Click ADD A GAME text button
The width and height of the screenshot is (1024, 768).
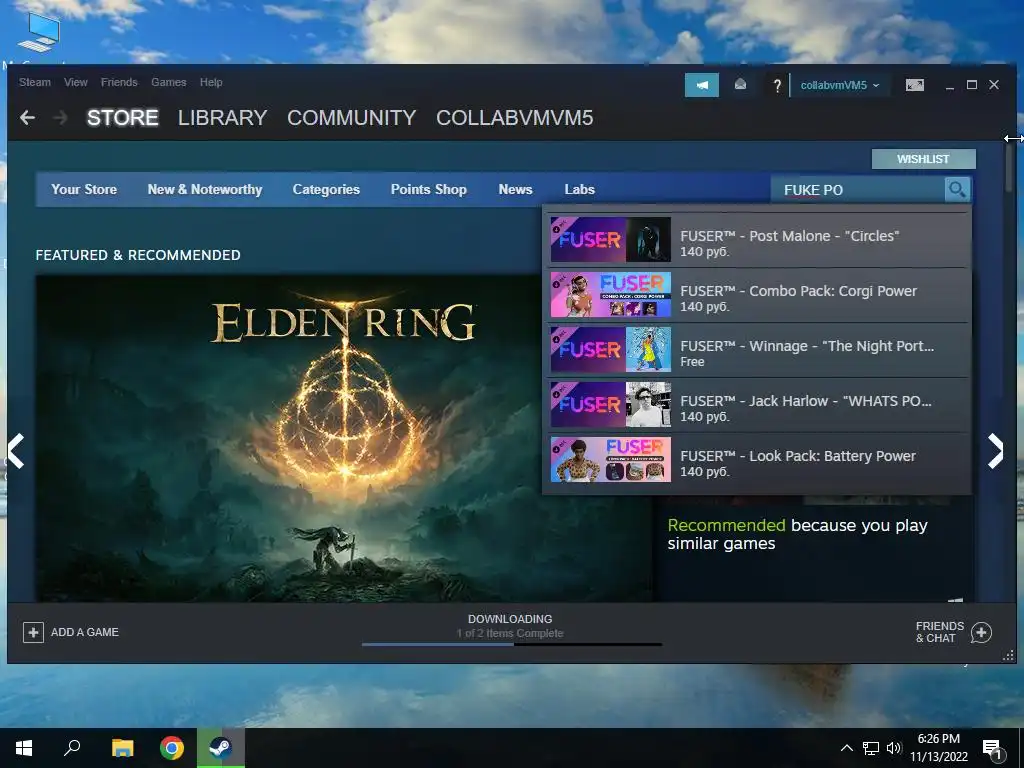tap(85, 632)
